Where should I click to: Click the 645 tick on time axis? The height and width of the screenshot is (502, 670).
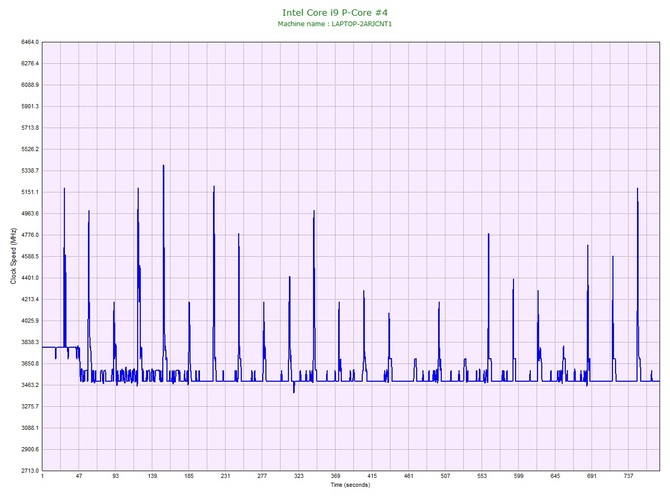pos(555,476)
